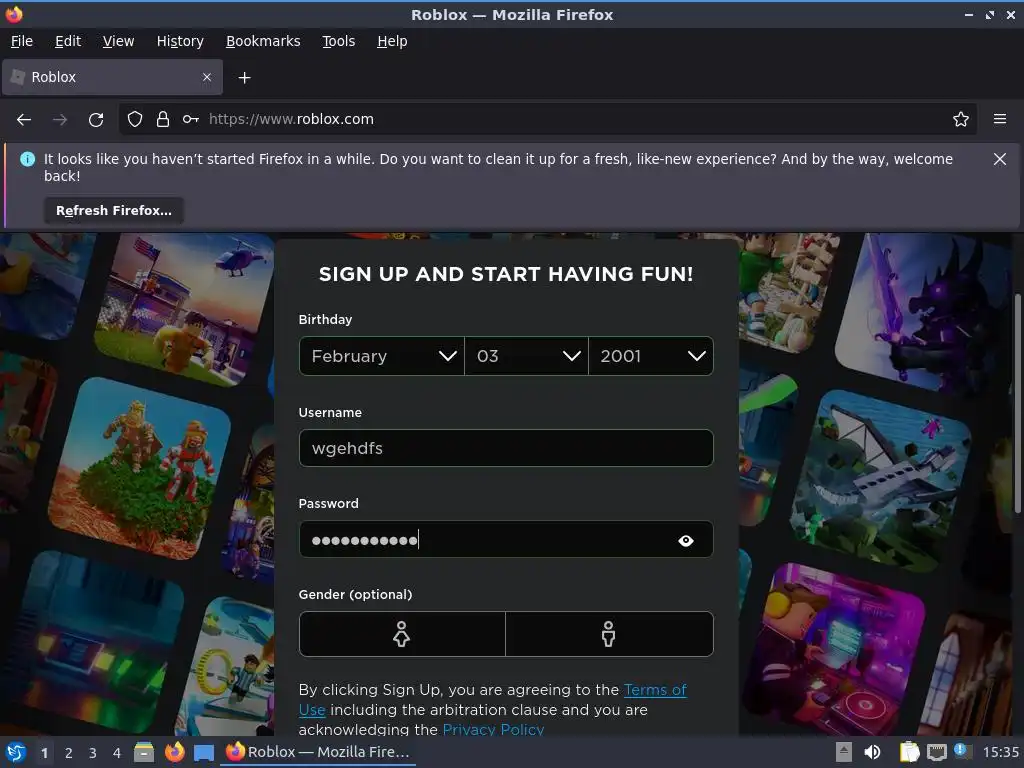Open the birthday day dropdown showing 03
Viewport: 1024px width, 768px height.
click(526, 356)
